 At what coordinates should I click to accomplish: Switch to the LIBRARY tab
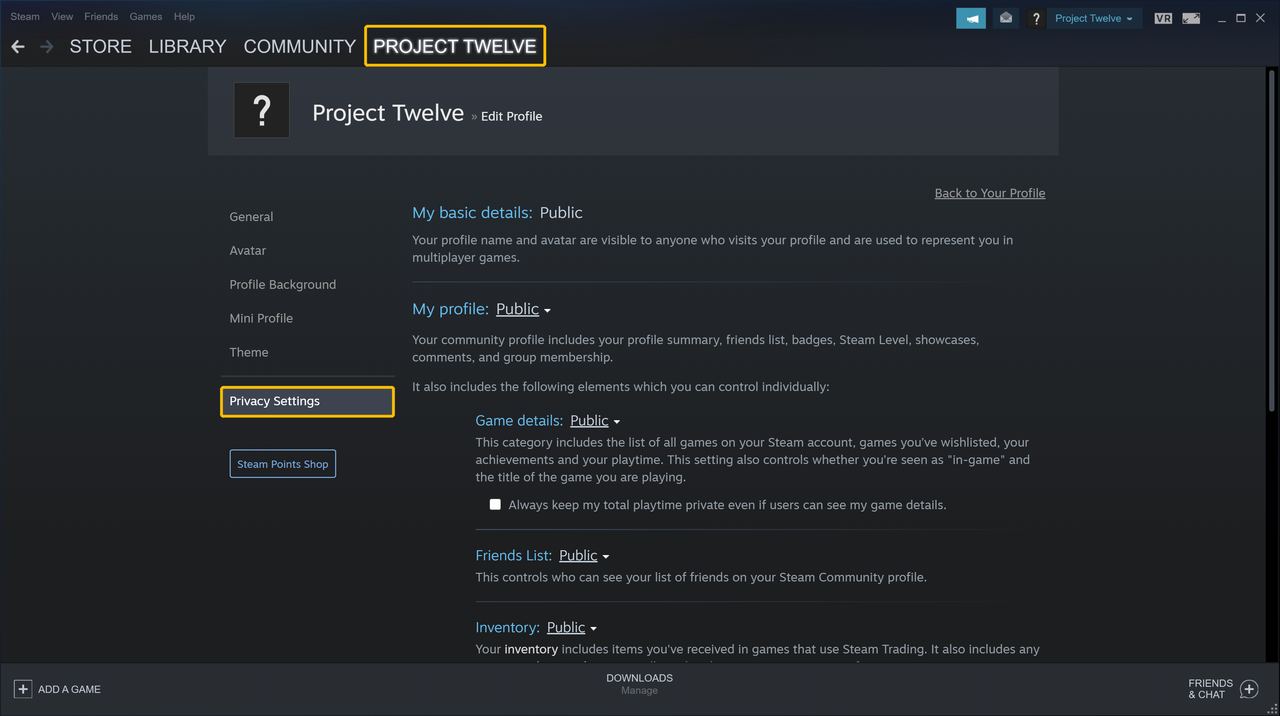(x=187, y=47)
